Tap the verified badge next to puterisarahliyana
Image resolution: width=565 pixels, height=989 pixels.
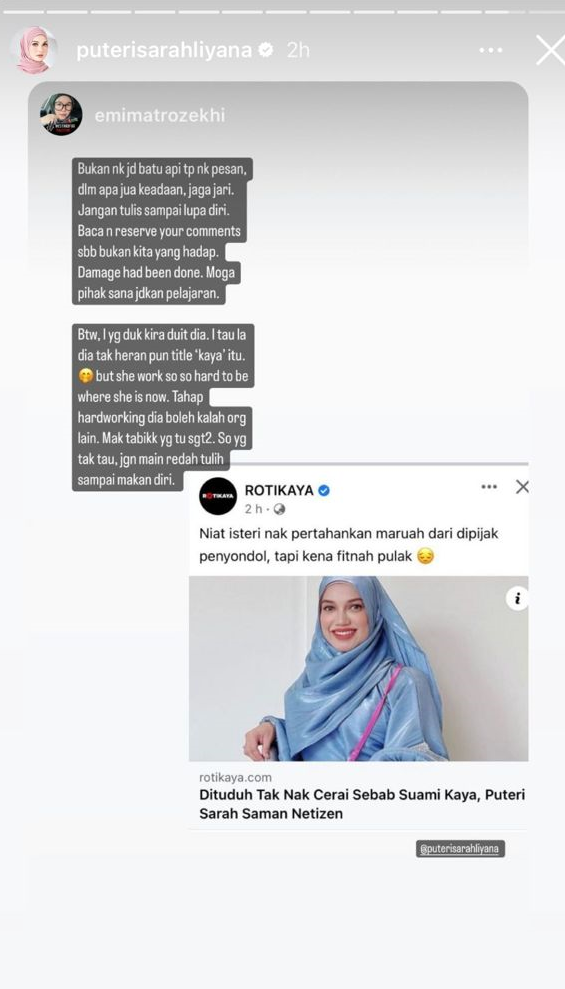pyautogui.click(x=266, y=50)
